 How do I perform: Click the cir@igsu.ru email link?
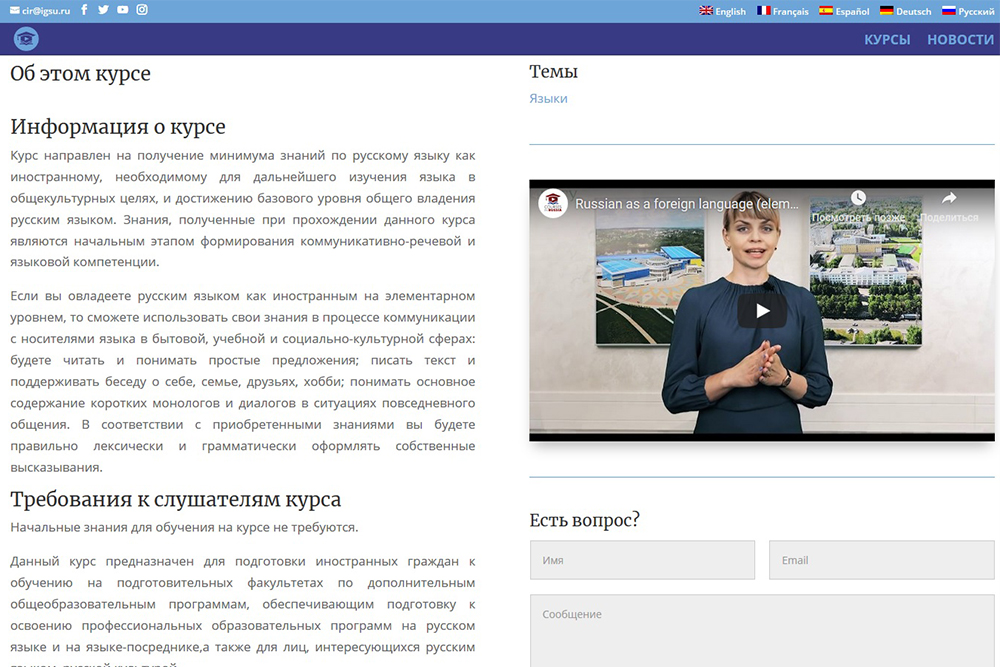pos(40,11)
